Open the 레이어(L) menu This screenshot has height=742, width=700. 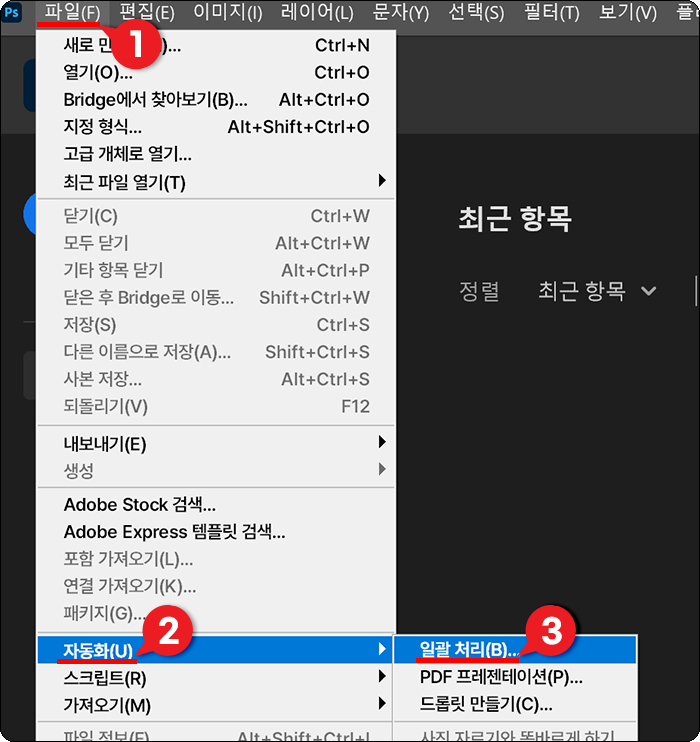click(x=317, y=12)
